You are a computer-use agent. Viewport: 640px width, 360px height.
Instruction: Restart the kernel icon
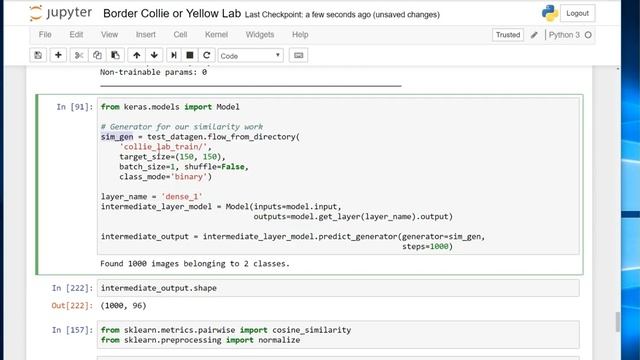click(207, 55)
